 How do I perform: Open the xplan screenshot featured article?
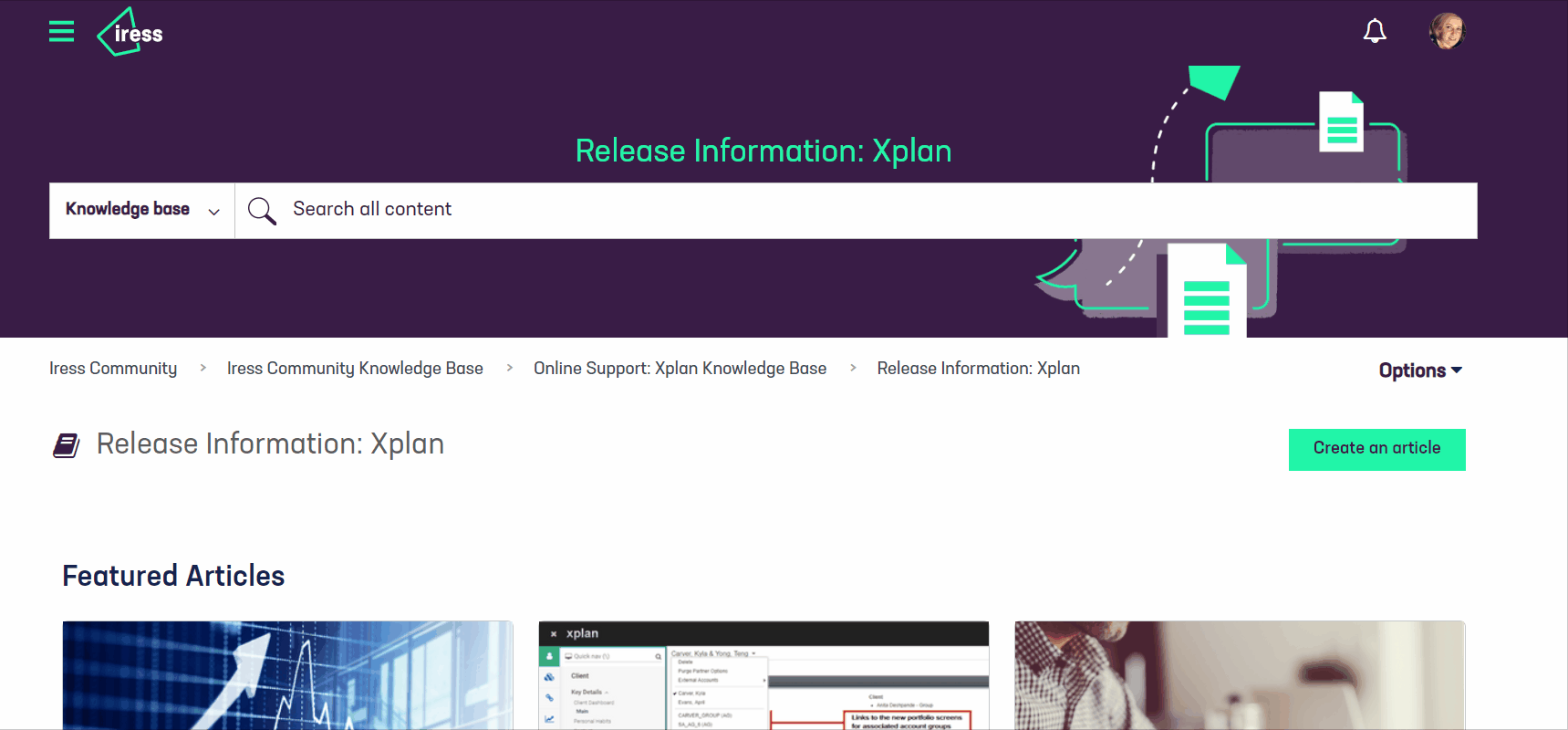(x=763, y=675)
